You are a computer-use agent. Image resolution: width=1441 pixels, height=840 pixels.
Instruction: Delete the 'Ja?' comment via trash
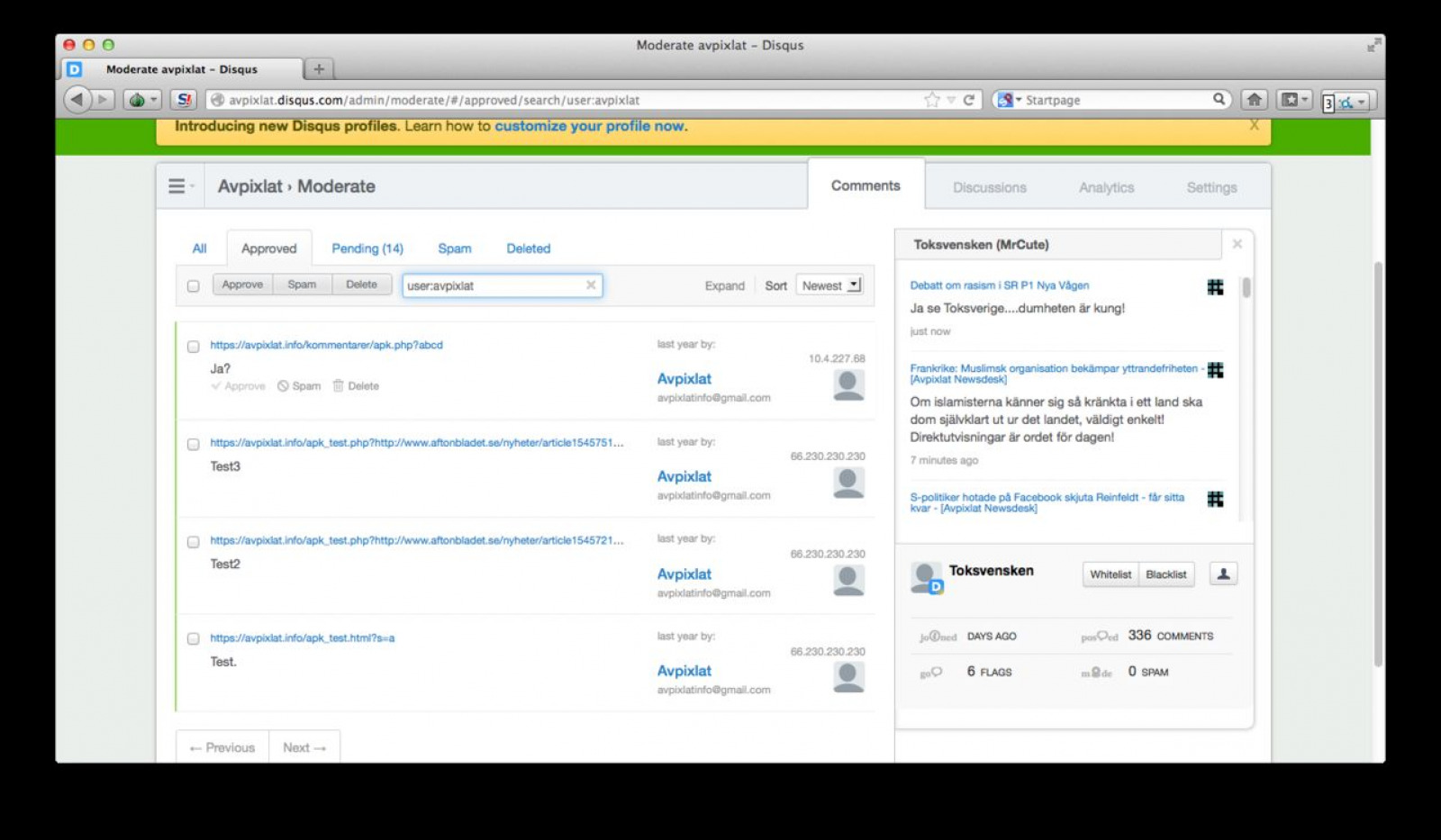click(356, 385)
